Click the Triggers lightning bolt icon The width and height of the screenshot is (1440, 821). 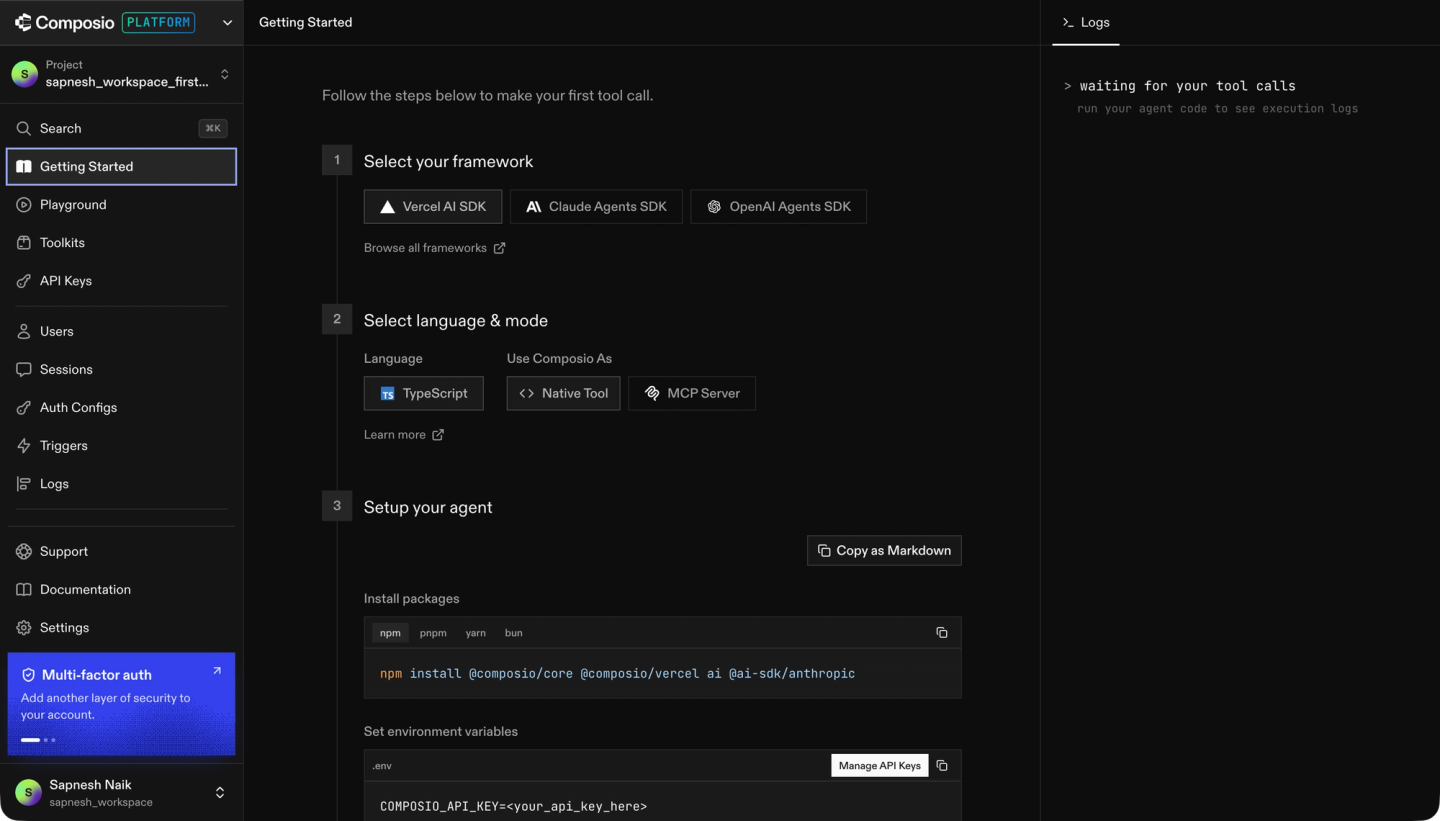click(x=24, y=445)
